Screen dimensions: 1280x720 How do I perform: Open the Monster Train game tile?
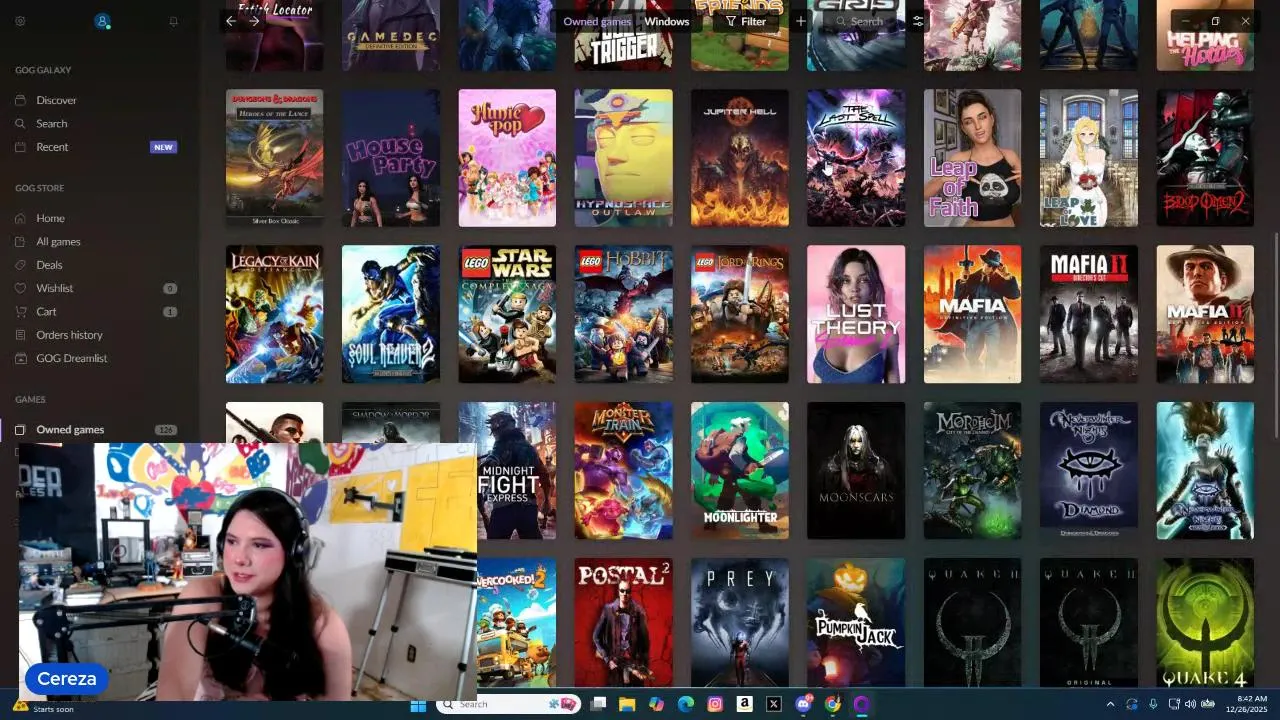(x=623, y=470)
